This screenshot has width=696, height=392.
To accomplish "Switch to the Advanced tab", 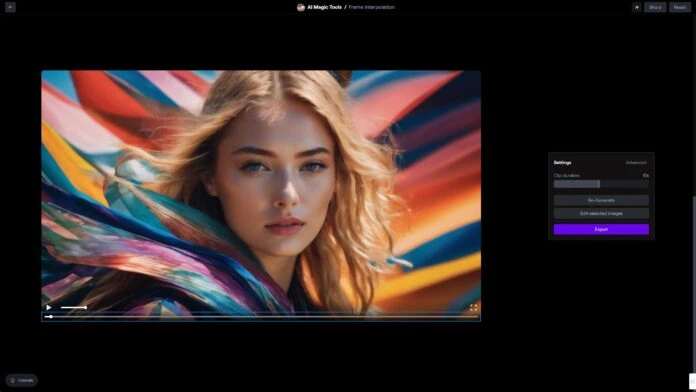I will click(636, 162).
